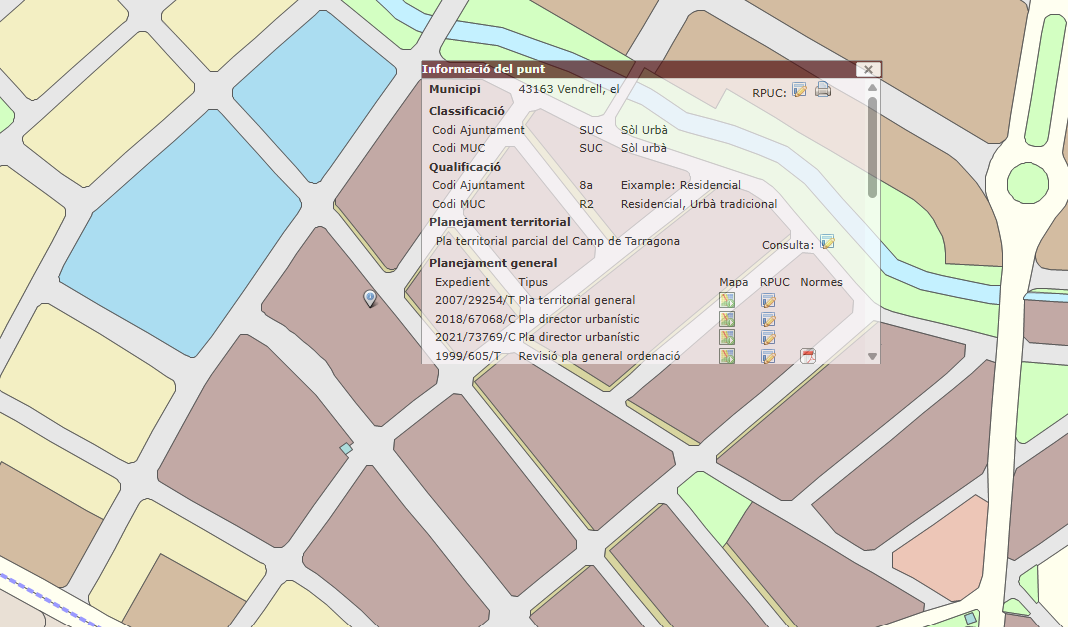Viewport: 1068px width, 627px height.
Task: Click the blue info marker on map
Action: tap(370, 297)
